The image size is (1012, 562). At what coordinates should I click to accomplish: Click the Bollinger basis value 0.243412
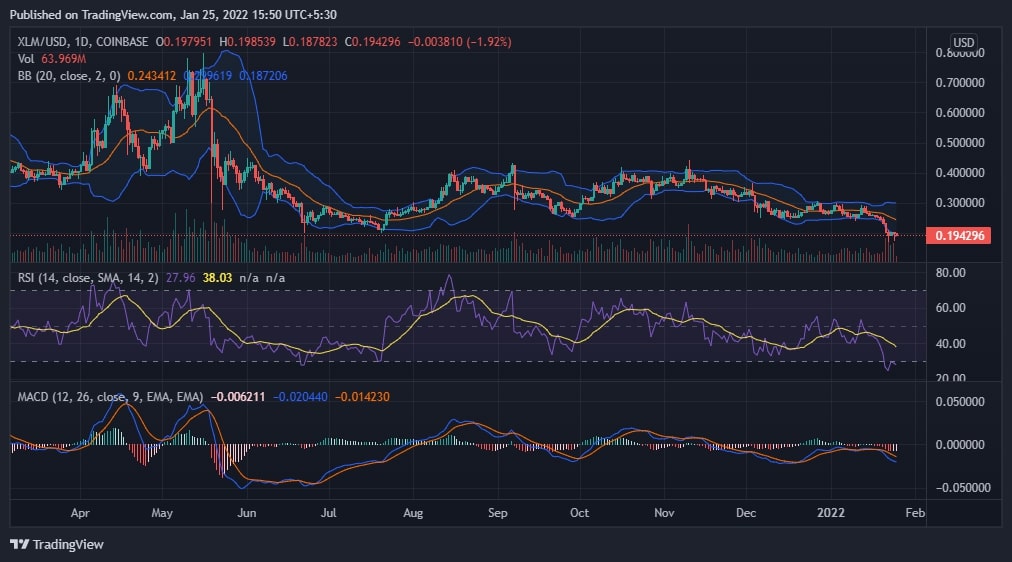(x=152, y=75)
